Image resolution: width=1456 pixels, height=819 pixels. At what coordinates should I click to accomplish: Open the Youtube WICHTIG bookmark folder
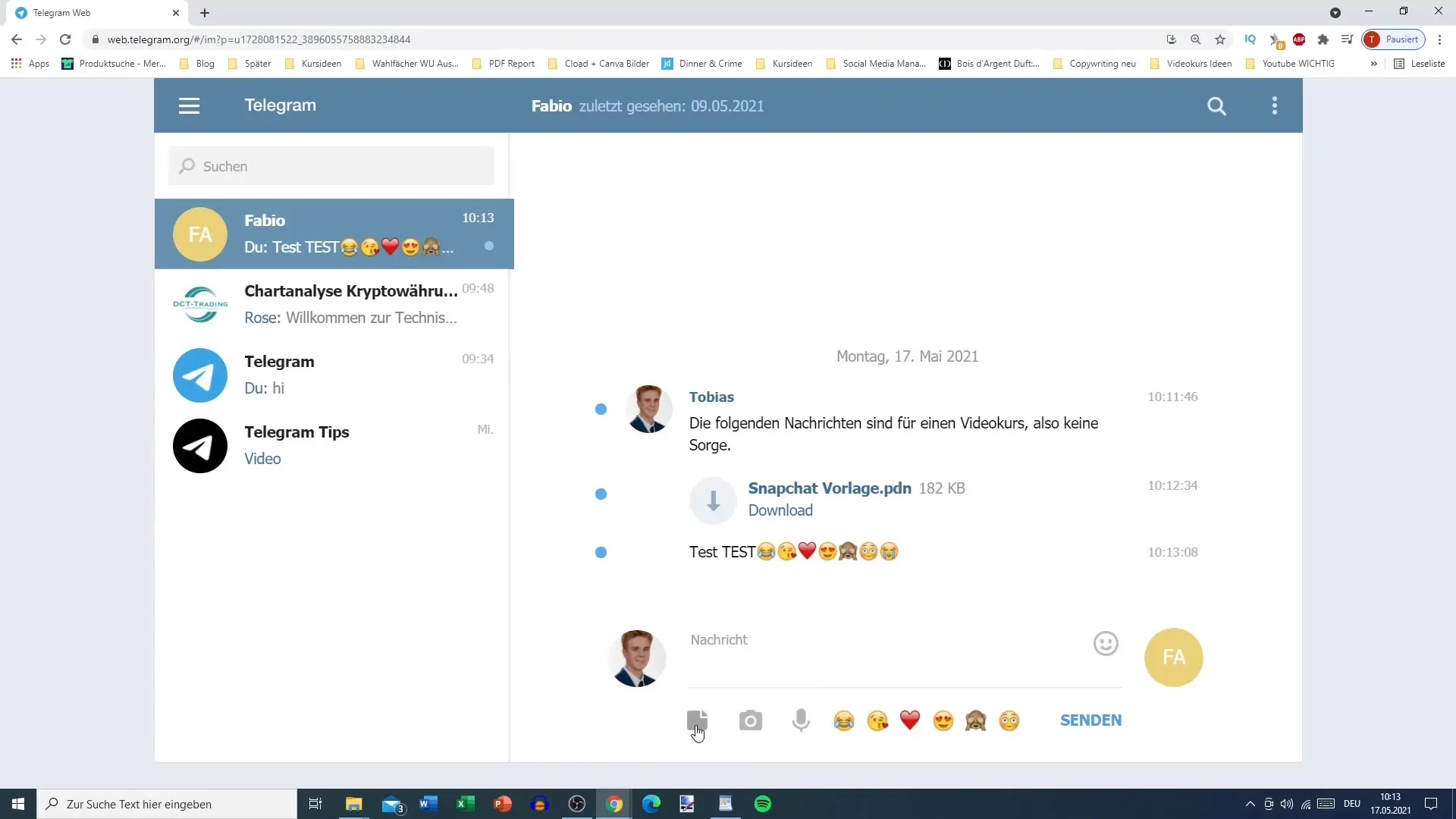(x=1290, y=64)
